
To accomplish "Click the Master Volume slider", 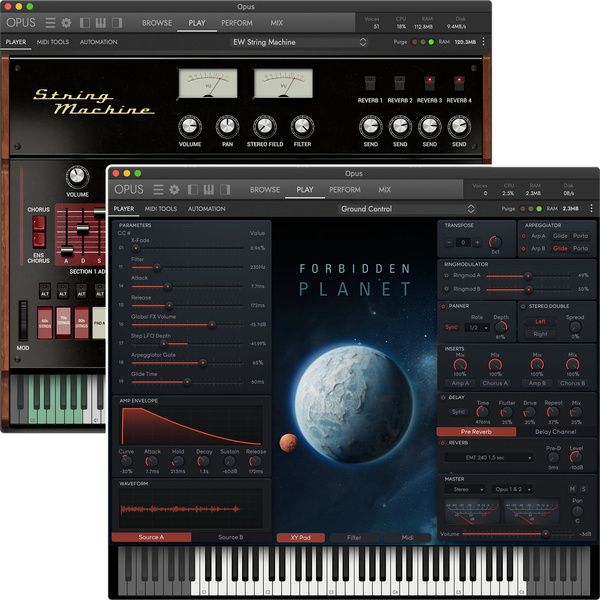I will pos(517,534).
